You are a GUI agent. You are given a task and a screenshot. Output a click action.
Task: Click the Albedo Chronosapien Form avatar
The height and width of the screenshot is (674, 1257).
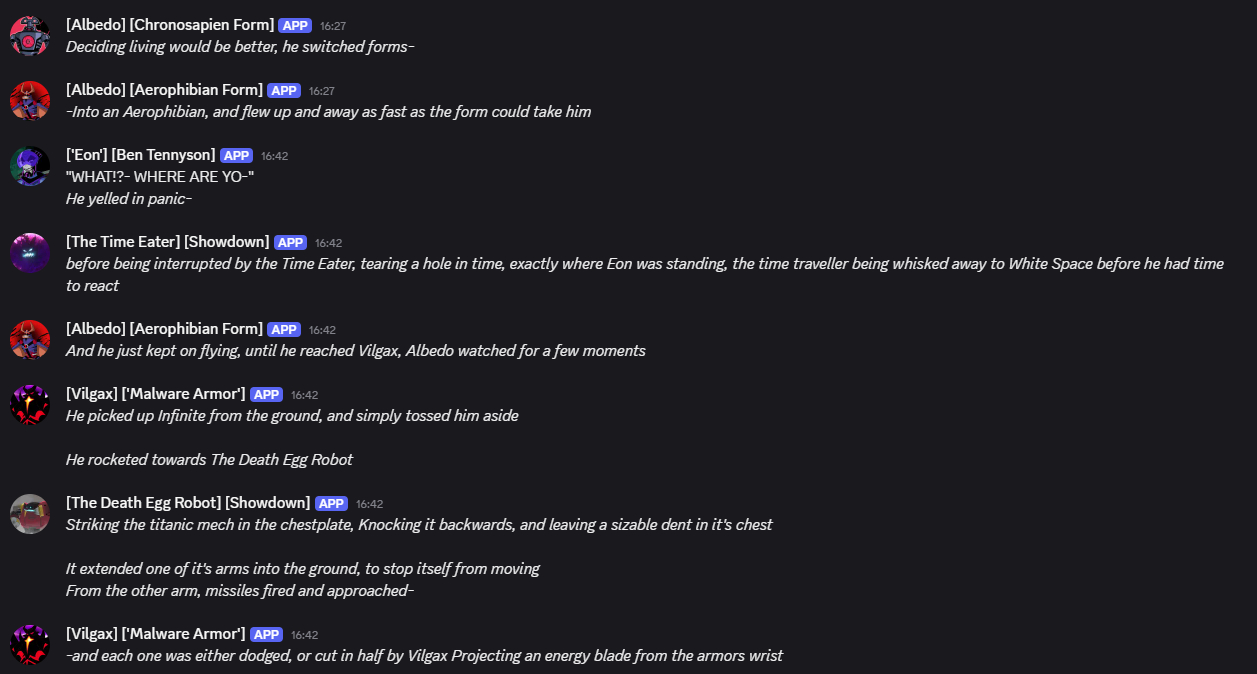point(30,36)
